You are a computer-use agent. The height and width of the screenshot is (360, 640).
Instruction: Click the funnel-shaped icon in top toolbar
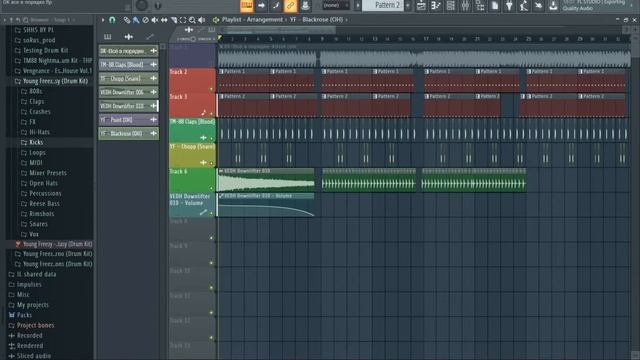[x=509, y=5]
